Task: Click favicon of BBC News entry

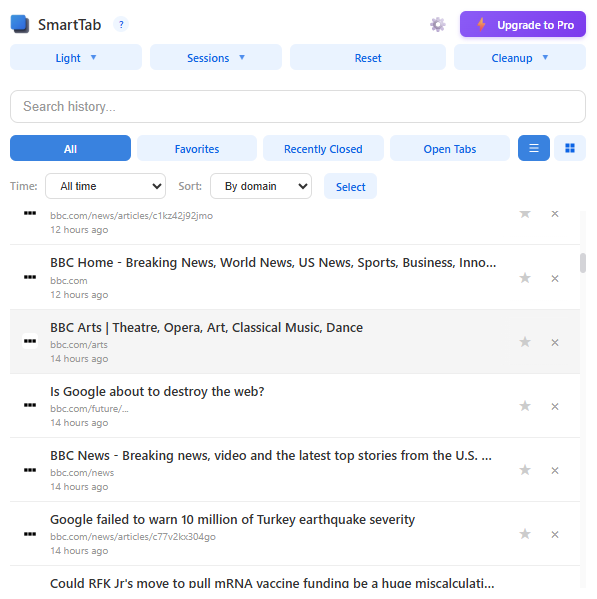Action: tap(30, 470)
